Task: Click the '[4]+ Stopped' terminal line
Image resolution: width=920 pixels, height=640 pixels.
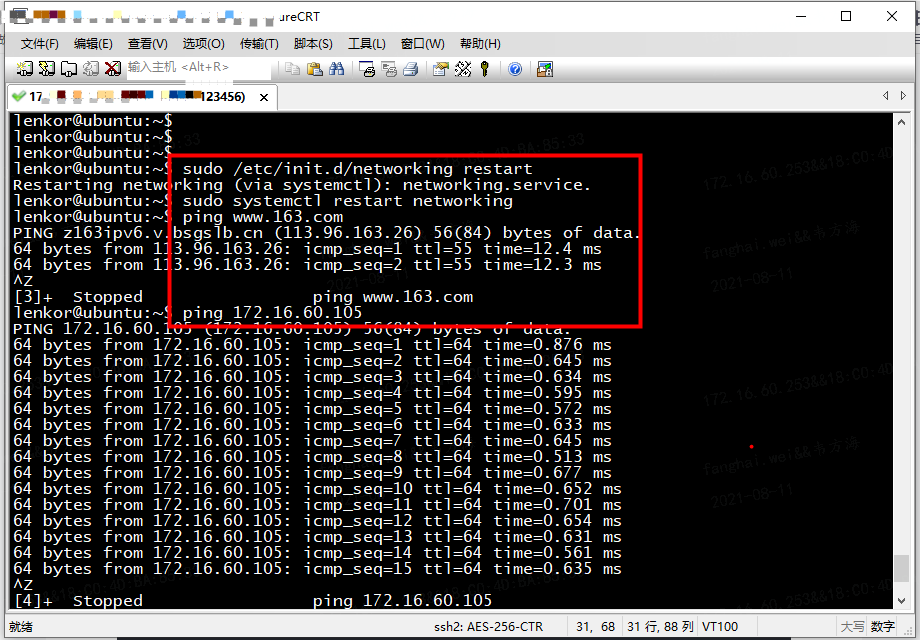Action: (x=253, y=601)
